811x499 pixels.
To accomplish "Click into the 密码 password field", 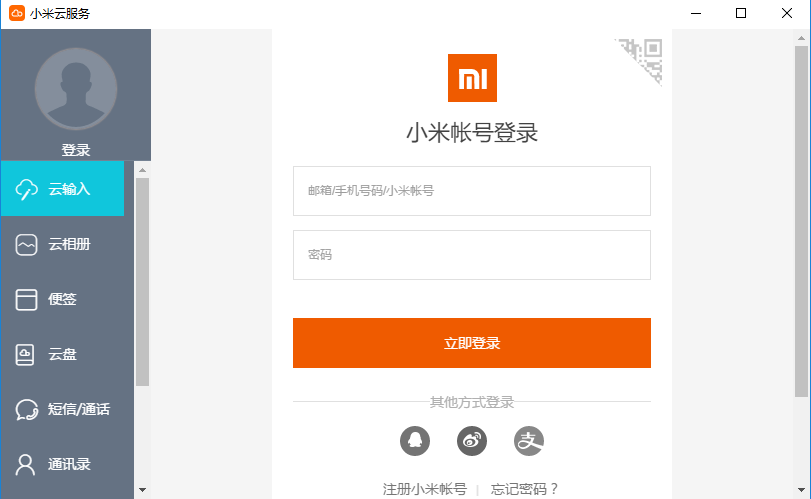I will (x=472, y=255).
